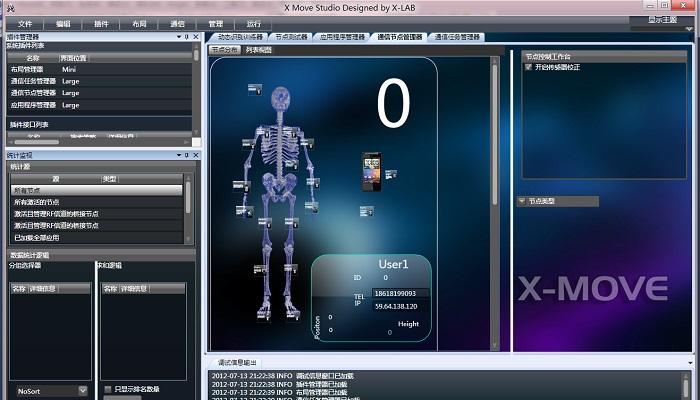The image size is (700, 400).
Task: Switch to the 通信节点管理器 tab
Action: coord(400,37)
